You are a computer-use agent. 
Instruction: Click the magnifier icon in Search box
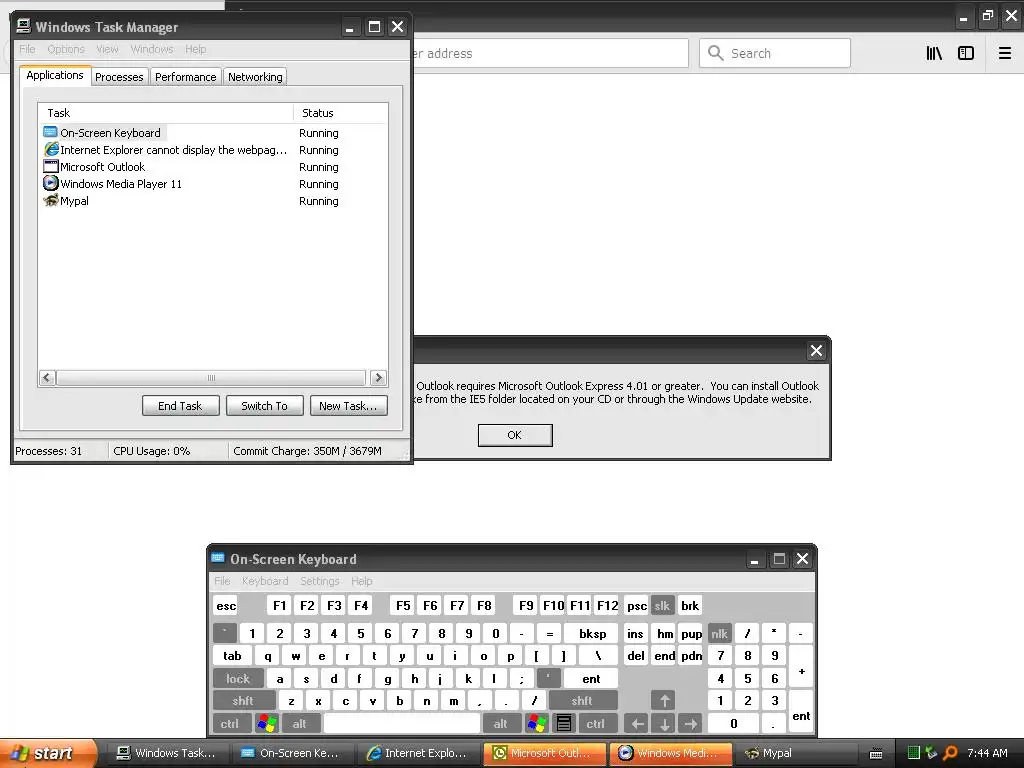[716, 53]
